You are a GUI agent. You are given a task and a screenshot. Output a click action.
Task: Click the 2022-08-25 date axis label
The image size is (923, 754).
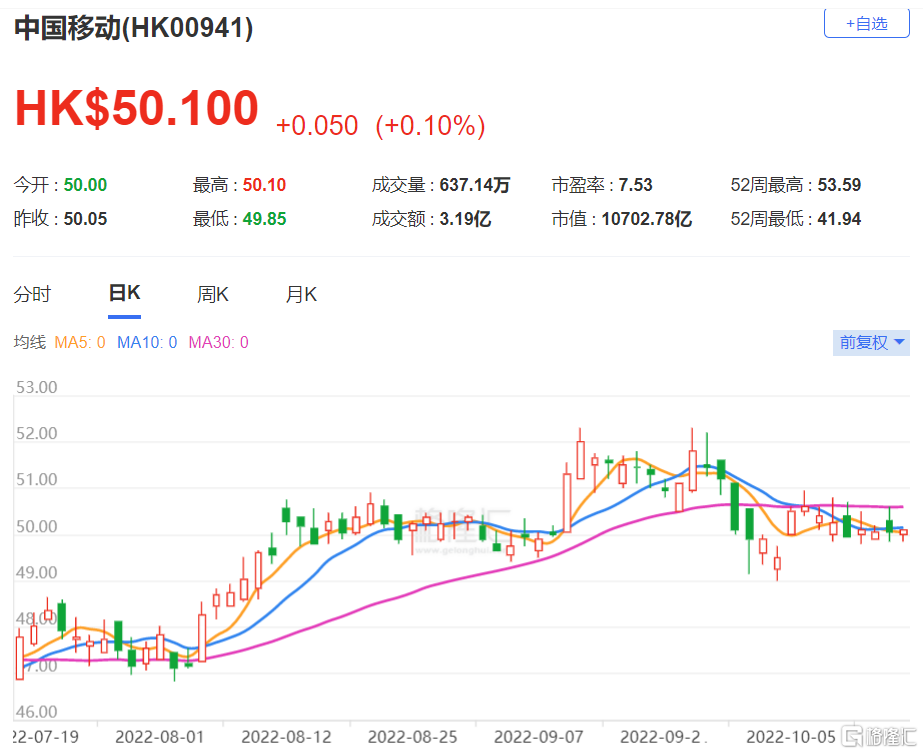coord(413,737)
